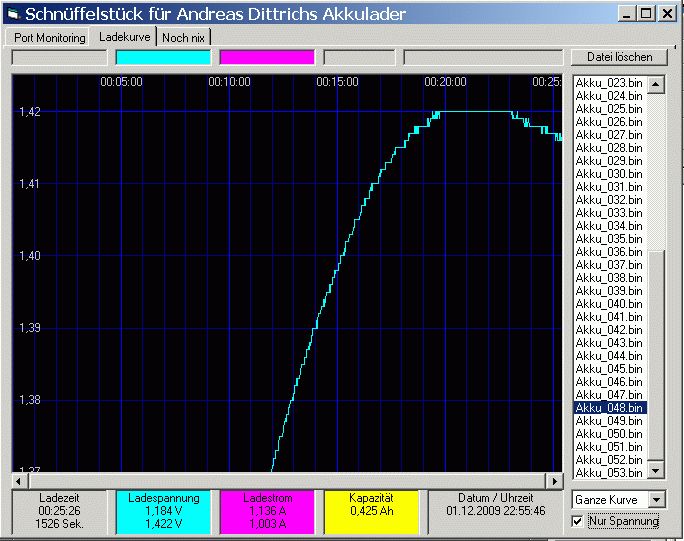Open the Ganze Kurve dropdown
Viewport: 684px width, 541px height.
[657, 500]
